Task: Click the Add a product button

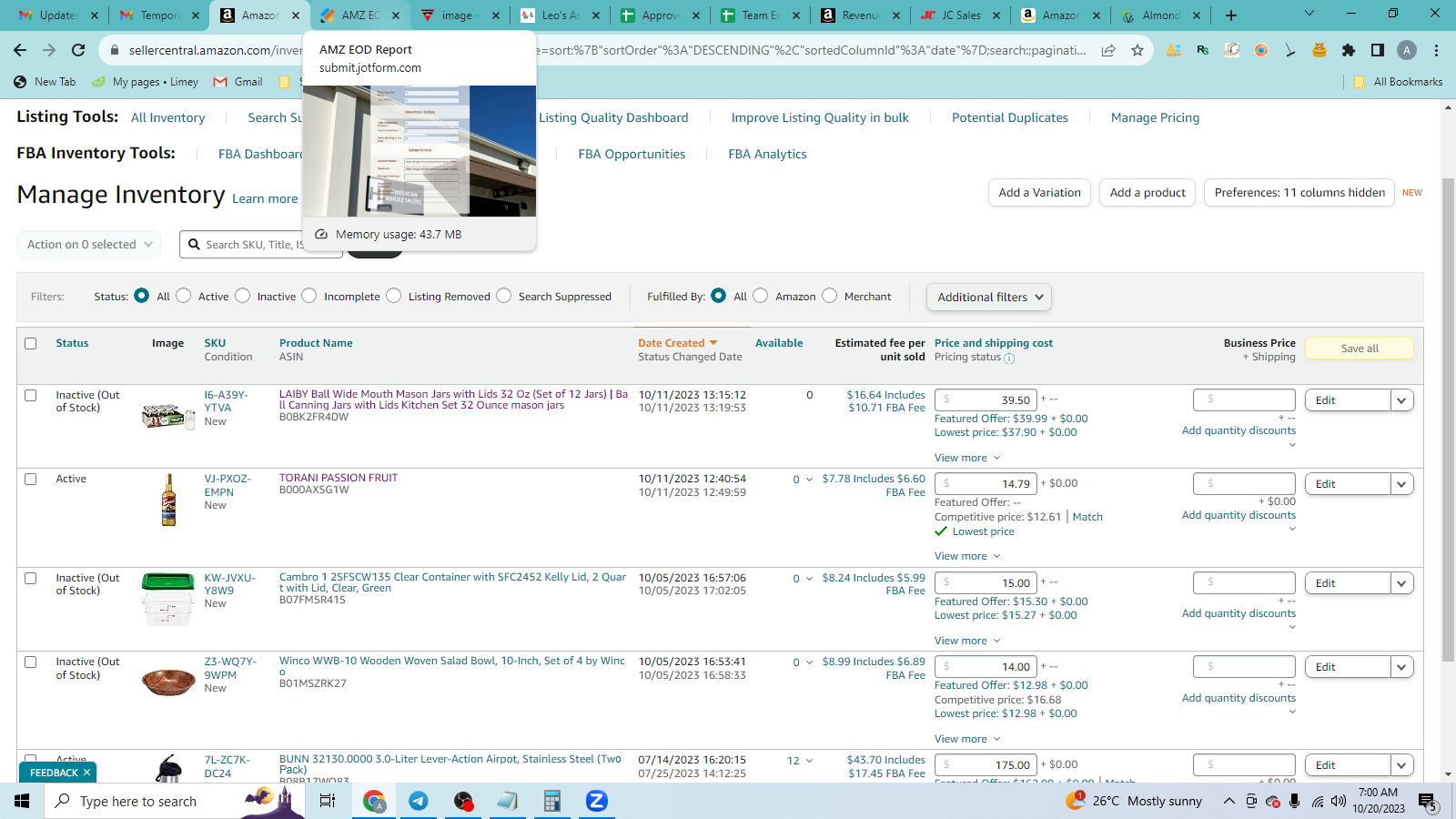Action: (x=1148, y=193)
